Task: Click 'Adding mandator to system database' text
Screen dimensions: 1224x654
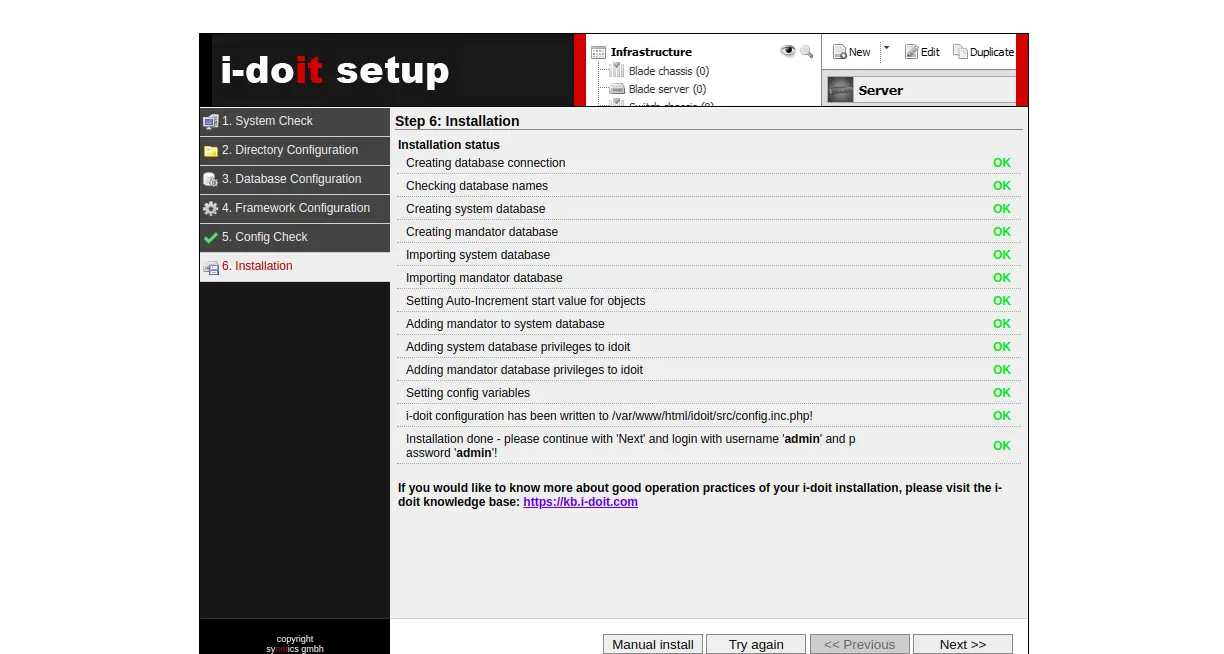Action: [x=505, y=324]
